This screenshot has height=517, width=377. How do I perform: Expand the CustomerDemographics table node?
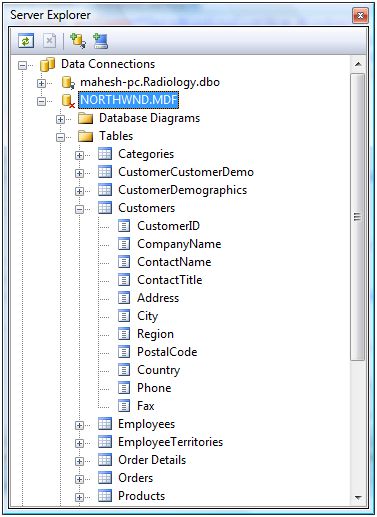pos(79,191)
